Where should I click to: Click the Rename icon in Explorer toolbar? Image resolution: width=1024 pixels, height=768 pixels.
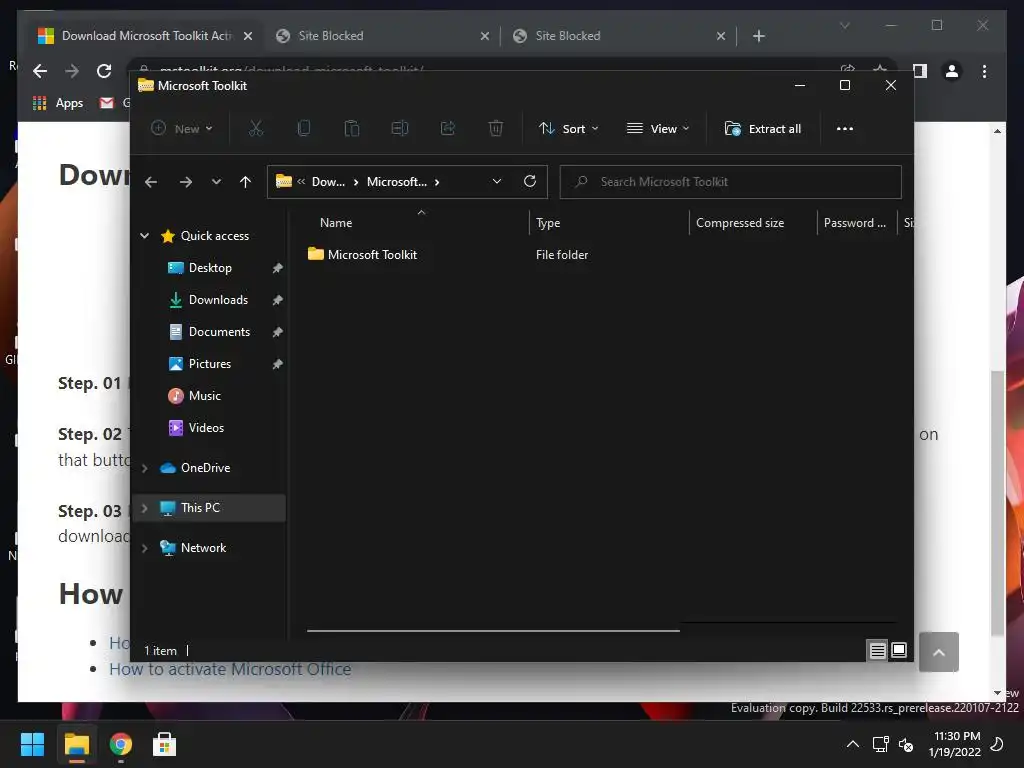pyautogui.click(x=400, y=129)
